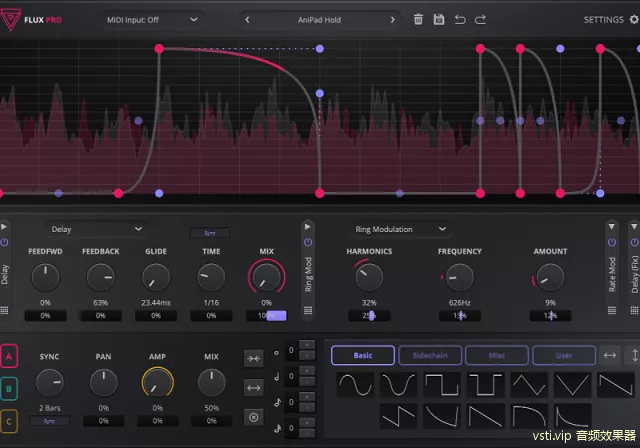The height and width of the screenshot is (448, 640).
Task: Toggle power for the Delay module
Action: pos(7,243)
